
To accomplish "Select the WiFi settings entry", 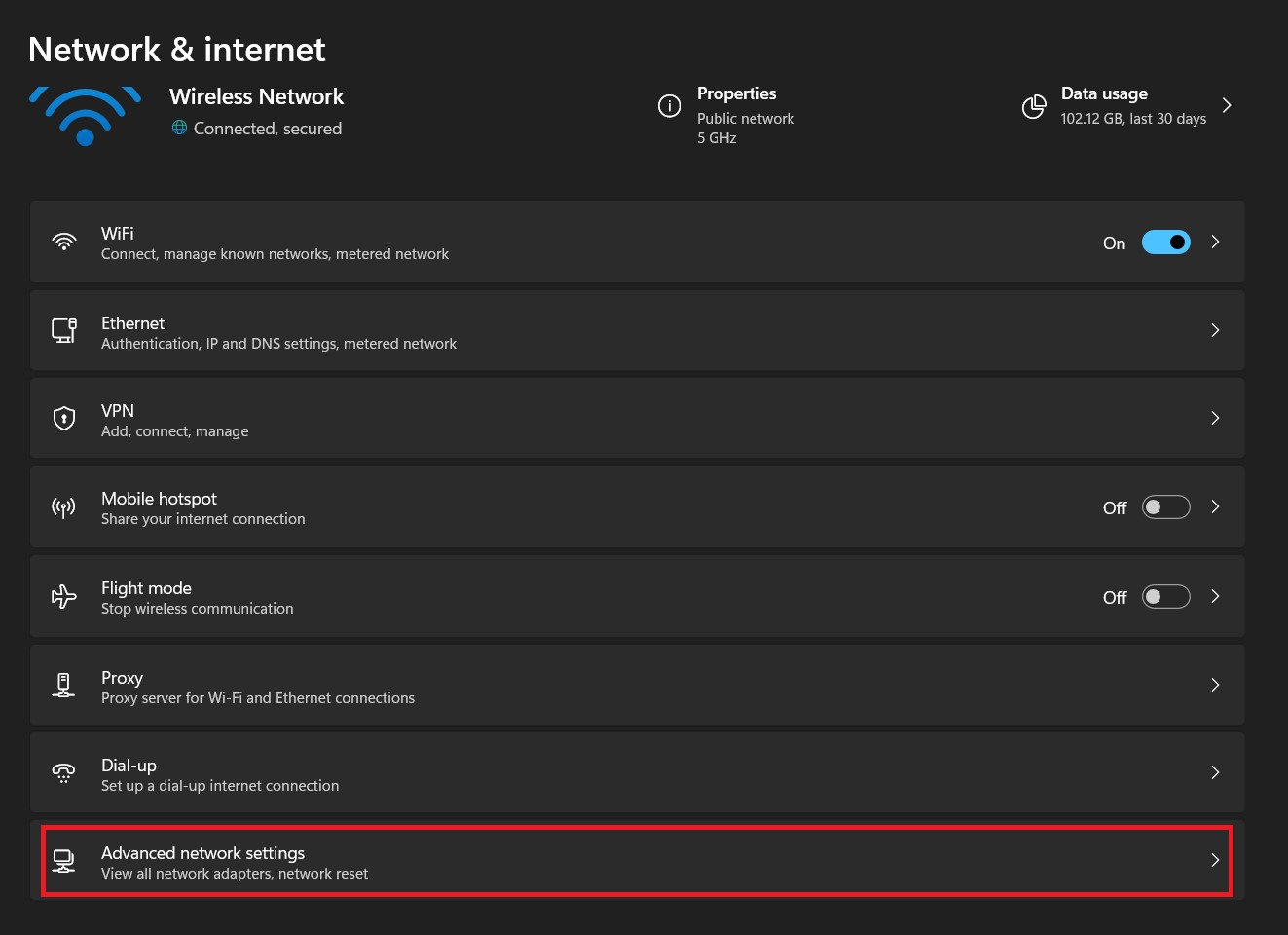I will (638, 242).
